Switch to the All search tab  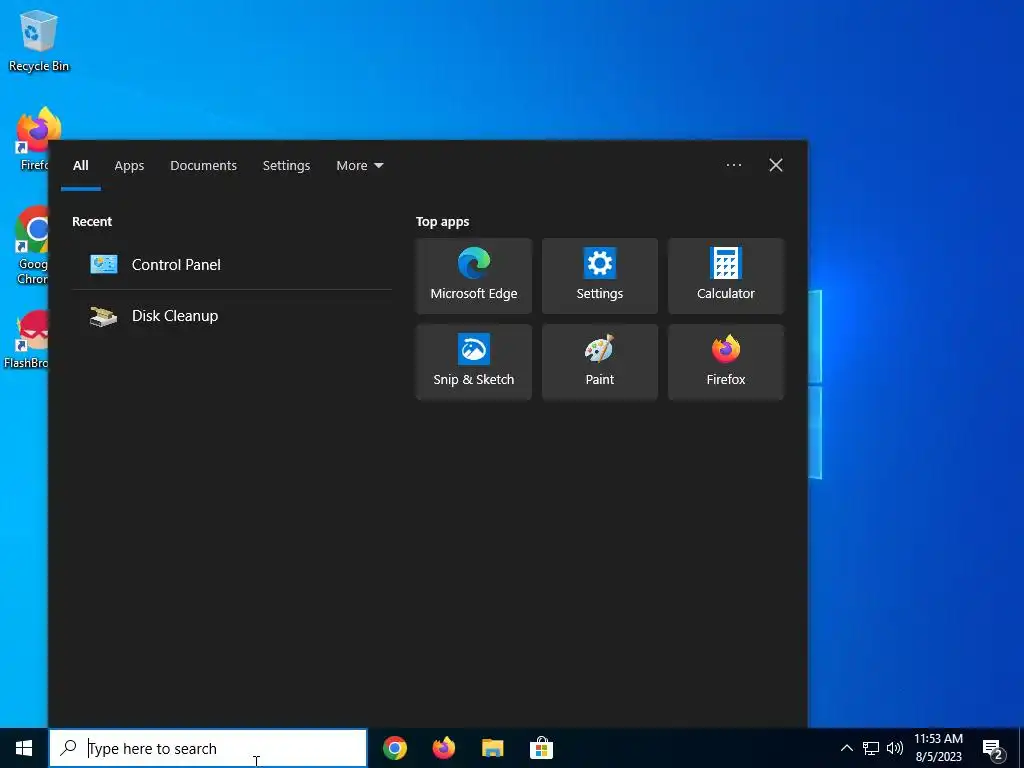[81, 166]
